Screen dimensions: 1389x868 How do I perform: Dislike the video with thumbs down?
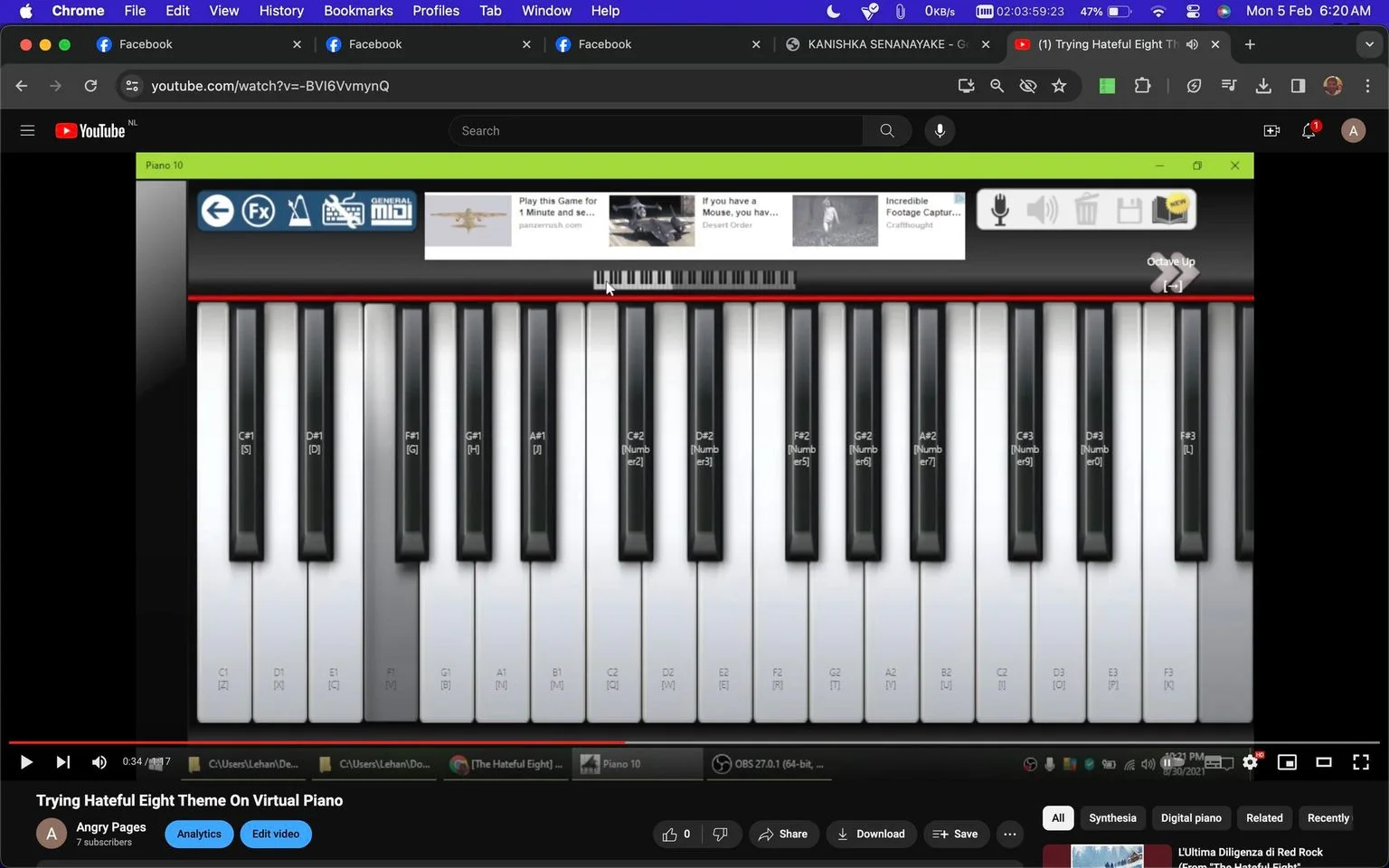(x=721, y=834)
